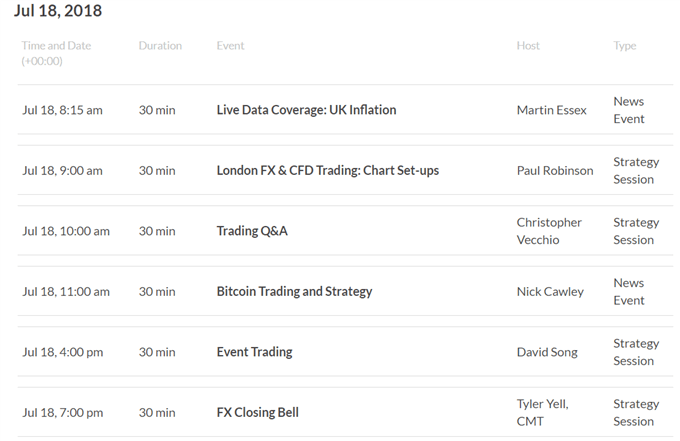The height and width of the screenshot is (441, 680).
Task: Click host name Paul Robinson
Action: [555, 170]
